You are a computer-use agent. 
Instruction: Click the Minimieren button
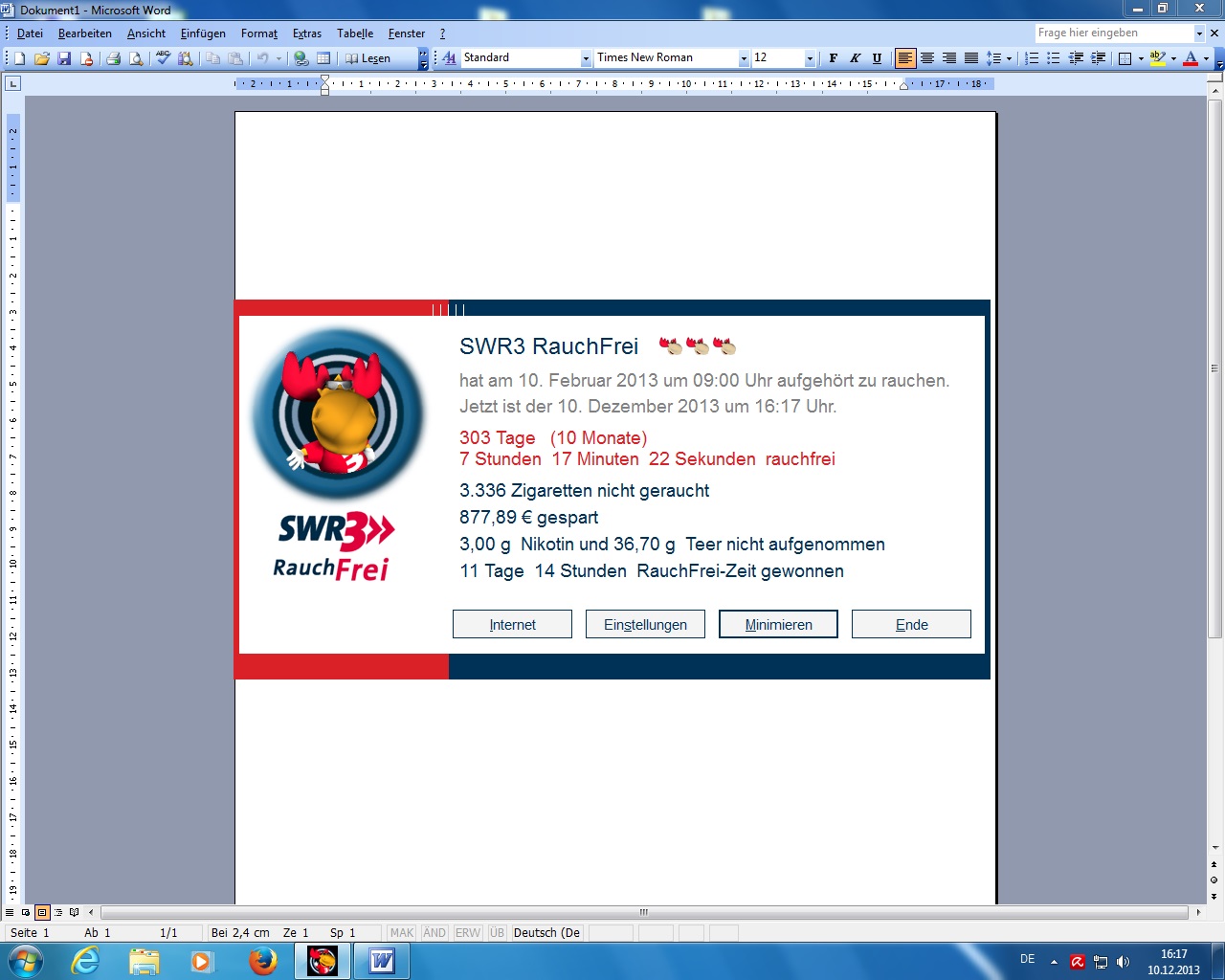click(778, 624)
